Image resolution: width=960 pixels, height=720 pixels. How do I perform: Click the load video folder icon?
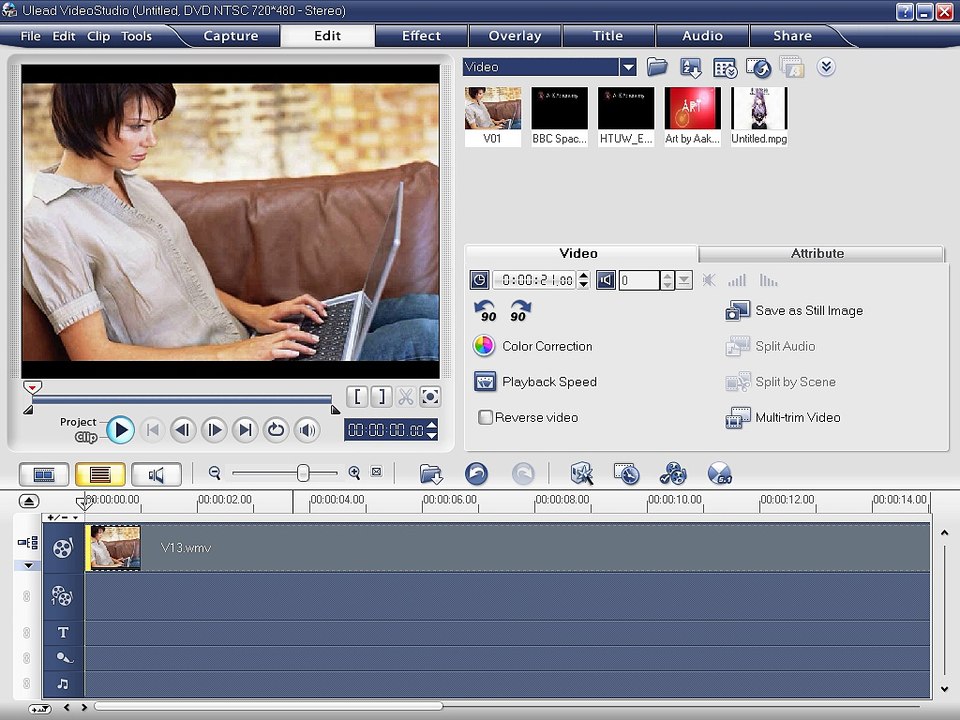pos(657,67)
